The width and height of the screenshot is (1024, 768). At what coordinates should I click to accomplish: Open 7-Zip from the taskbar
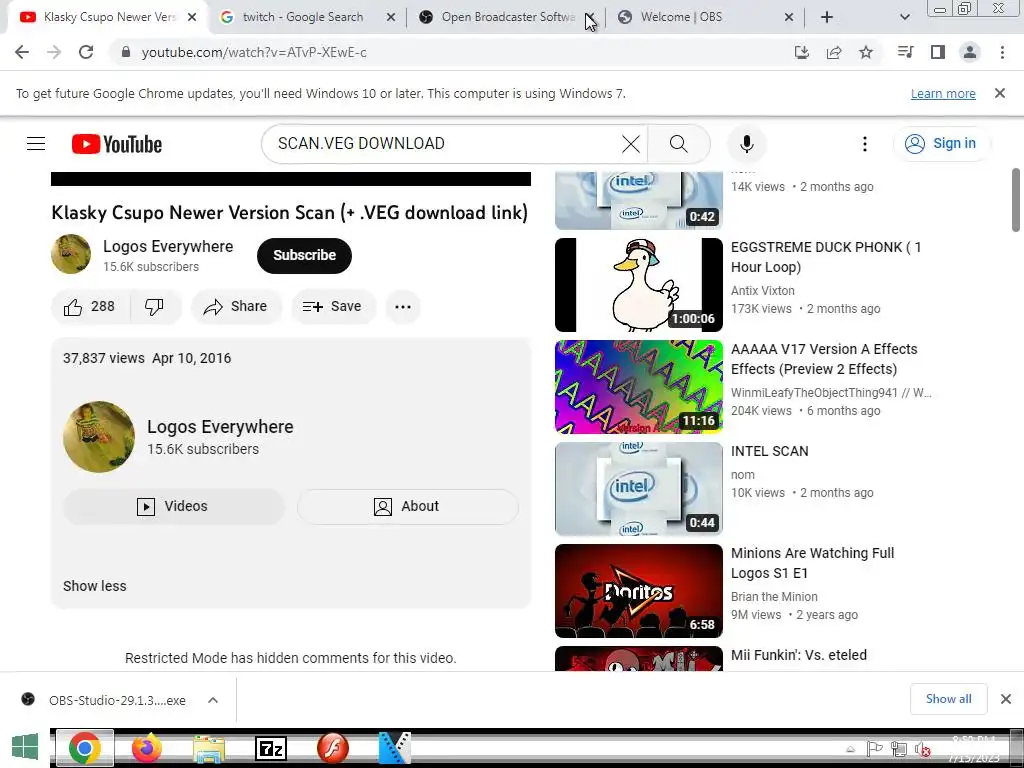[x=271, y=748]
